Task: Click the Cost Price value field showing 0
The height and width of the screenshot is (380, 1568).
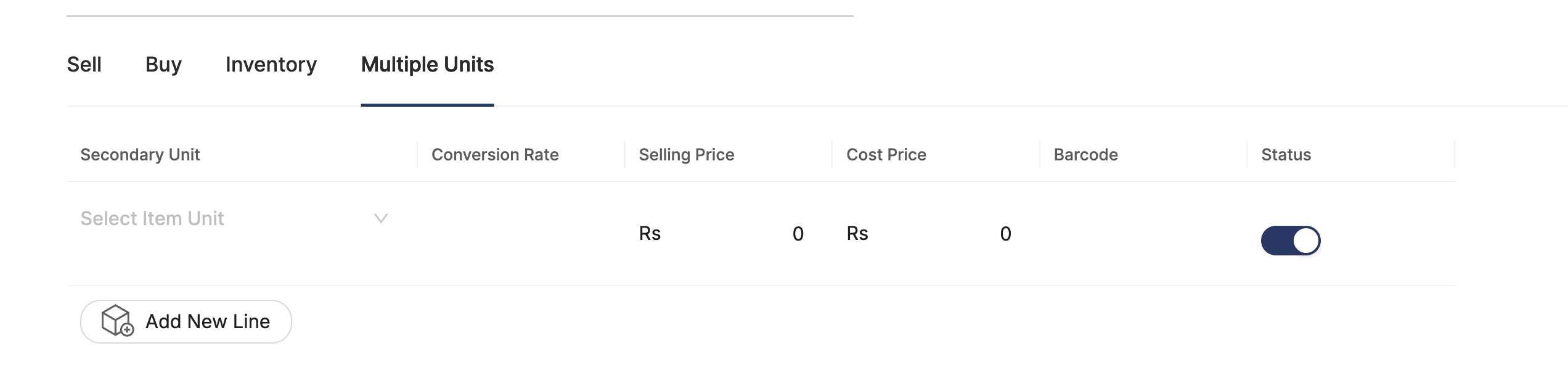Action: pyautogui.click(x=1006, y=234)
